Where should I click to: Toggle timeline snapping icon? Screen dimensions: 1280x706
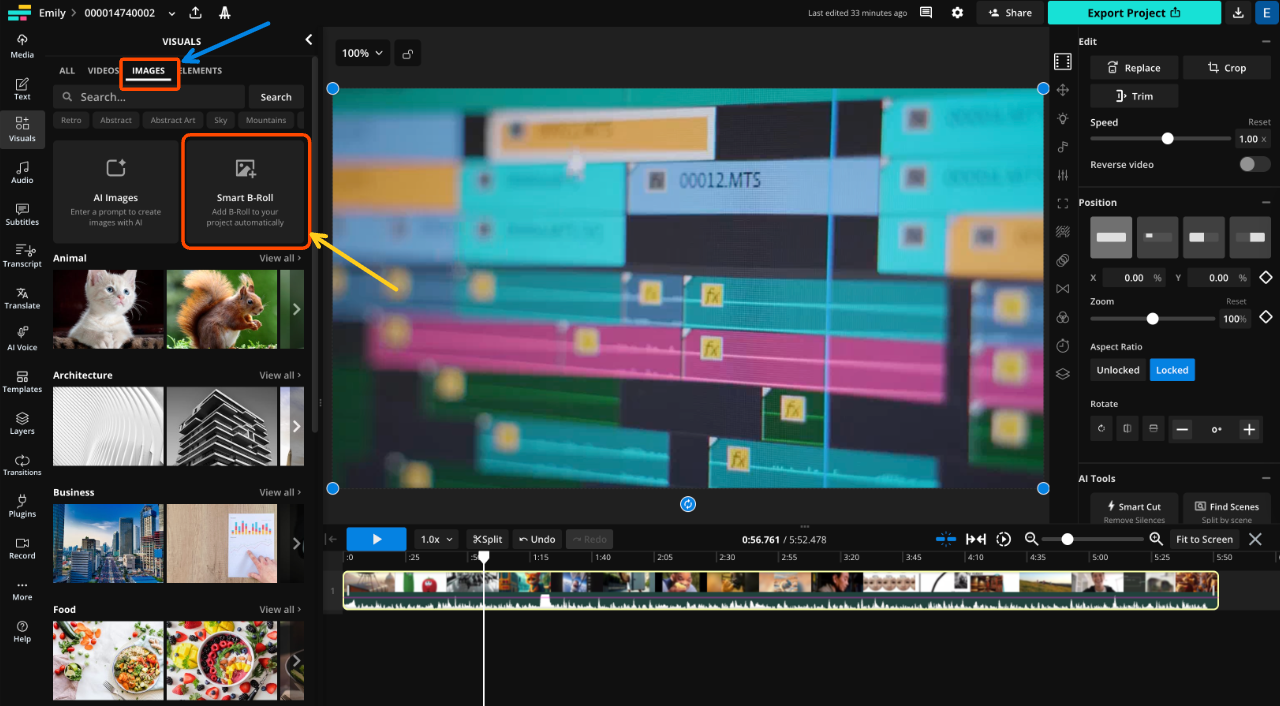click(945, 539)
